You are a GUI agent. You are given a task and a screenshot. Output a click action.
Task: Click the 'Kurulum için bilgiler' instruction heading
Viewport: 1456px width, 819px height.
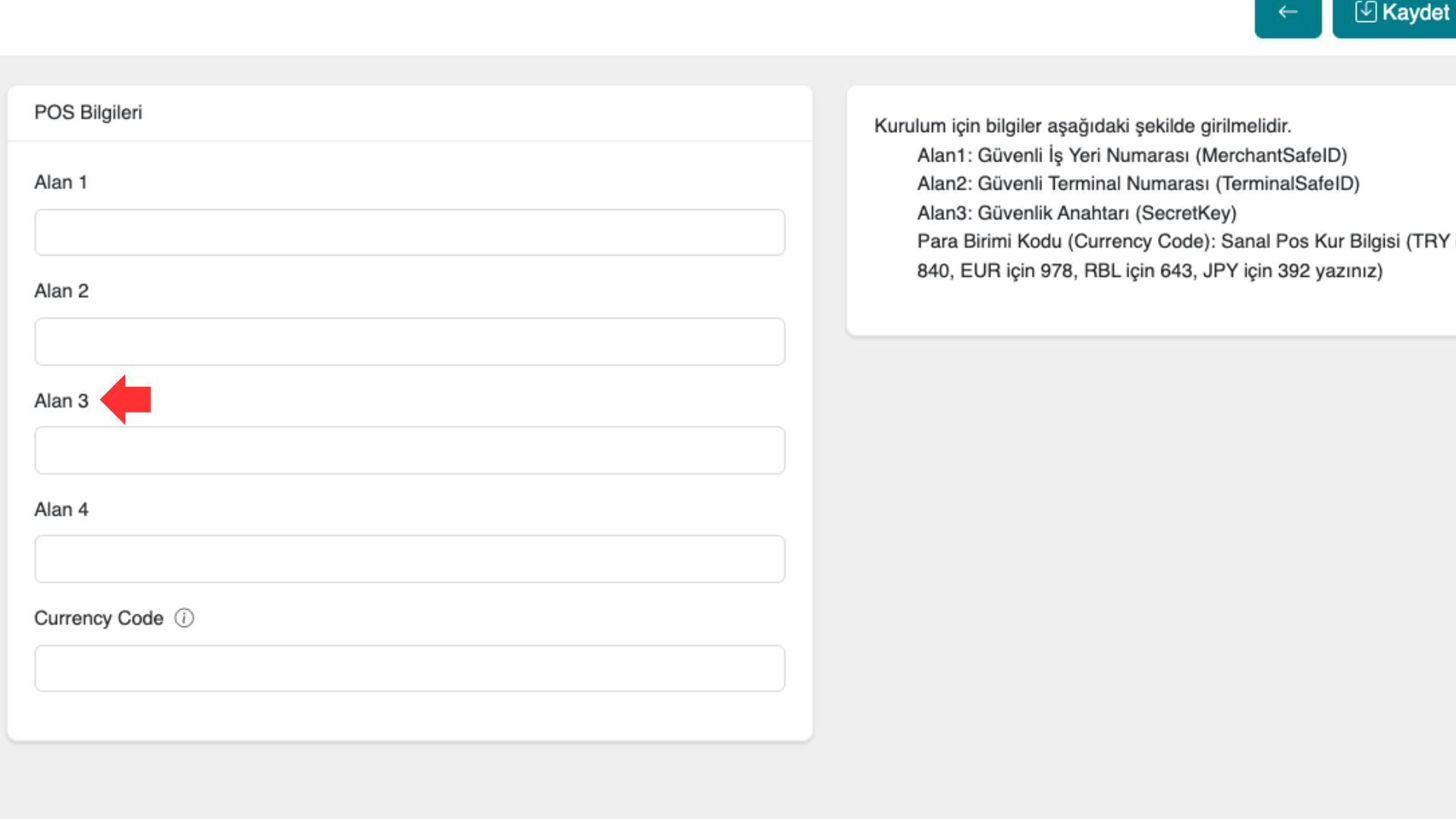click(x=1082, y=126)
